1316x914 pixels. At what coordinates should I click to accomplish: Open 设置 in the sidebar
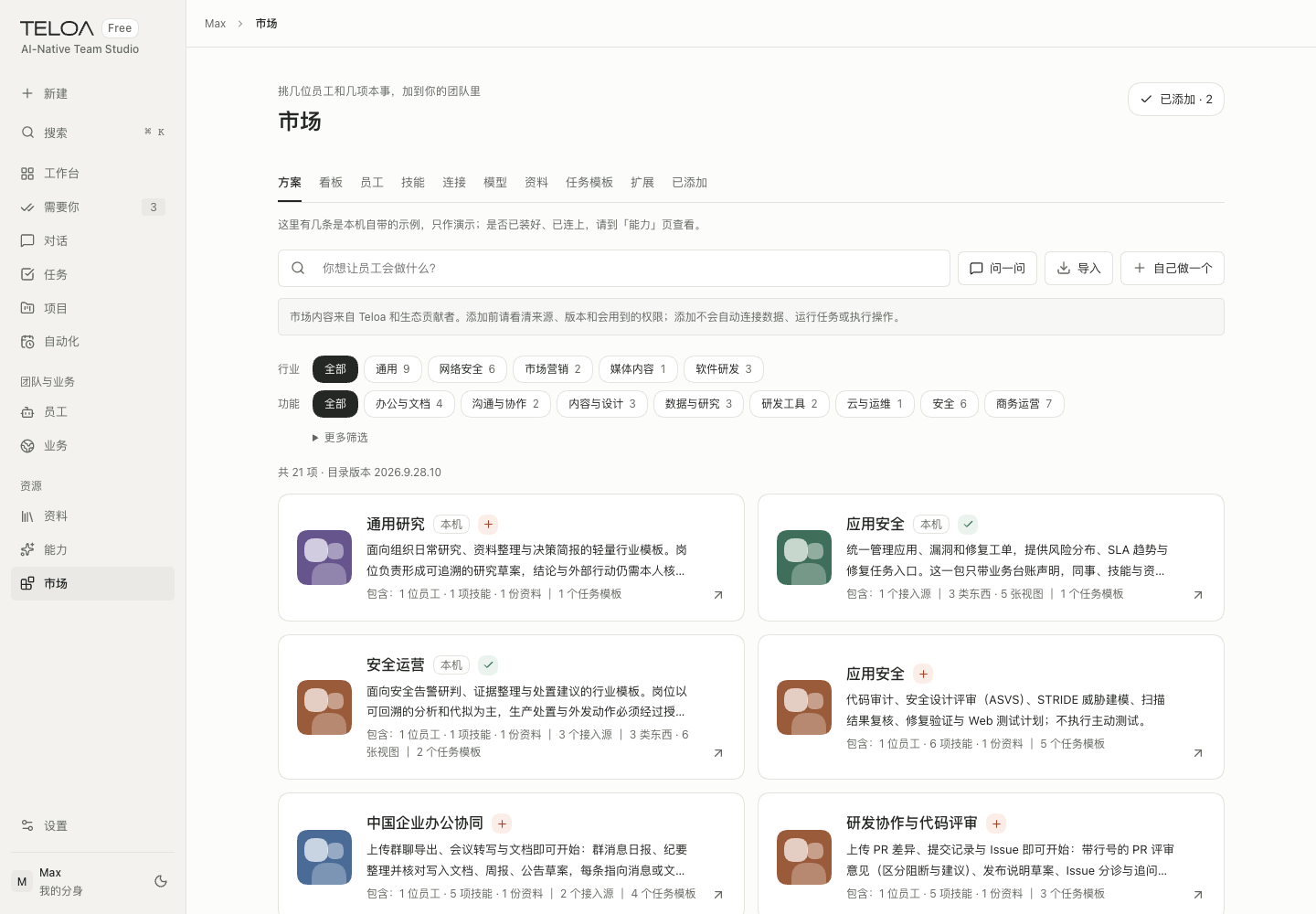92,826
